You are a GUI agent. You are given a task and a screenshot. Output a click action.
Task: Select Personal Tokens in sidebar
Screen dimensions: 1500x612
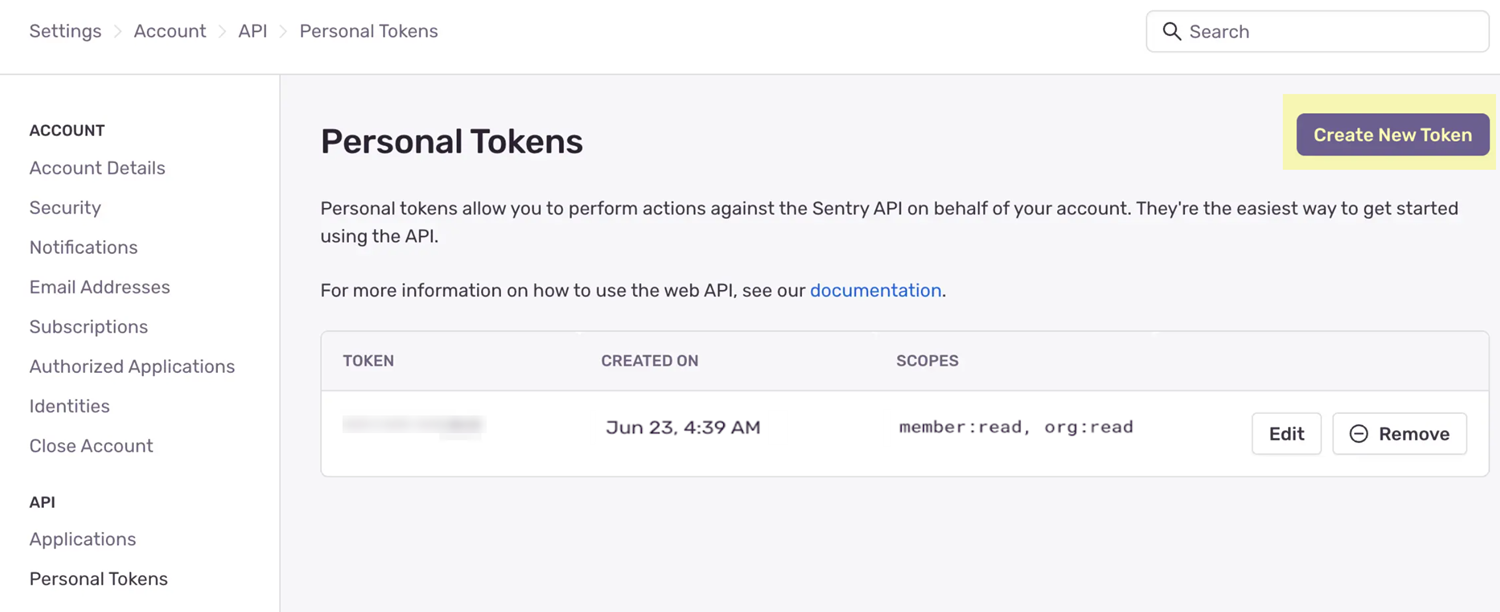point(98,579)
